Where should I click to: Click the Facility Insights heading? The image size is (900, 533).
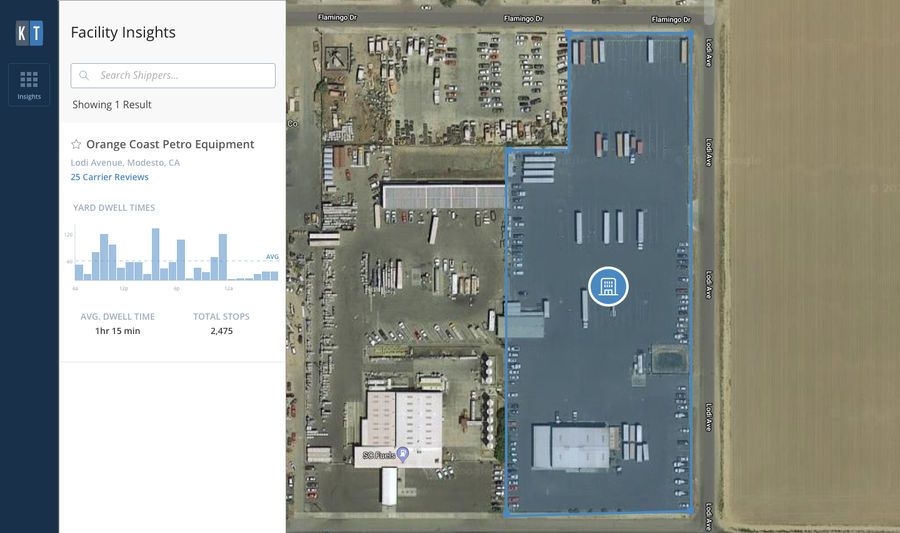[123, 32]
